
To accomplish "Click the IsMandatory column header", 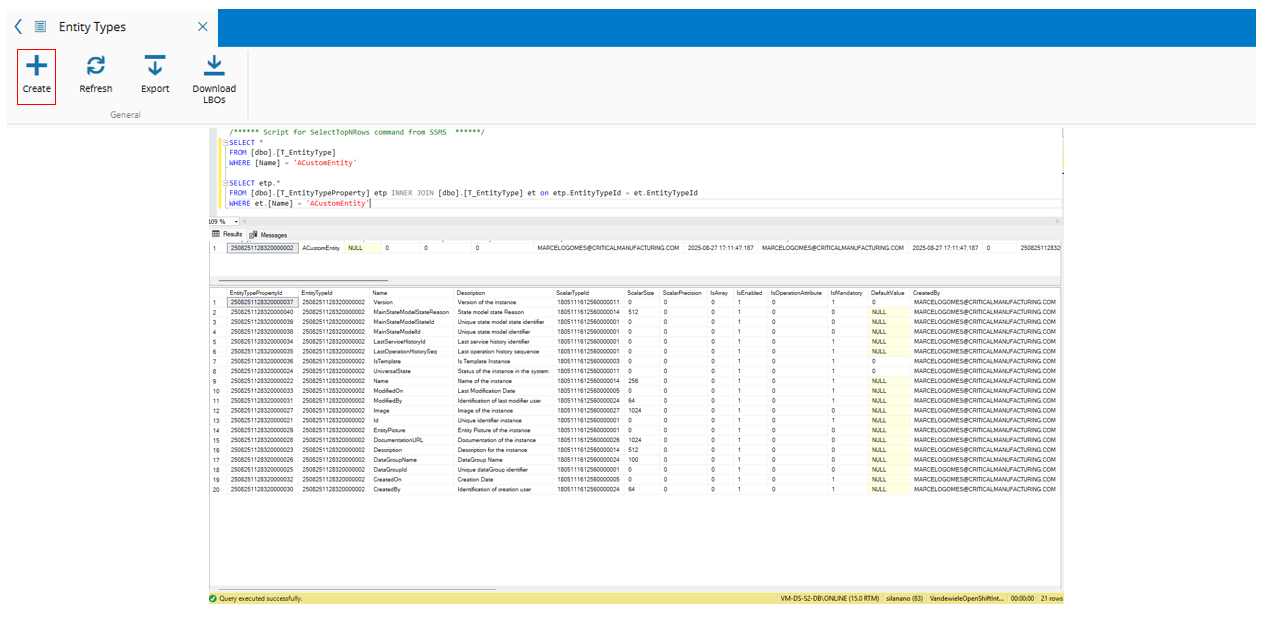I will 848,293.
